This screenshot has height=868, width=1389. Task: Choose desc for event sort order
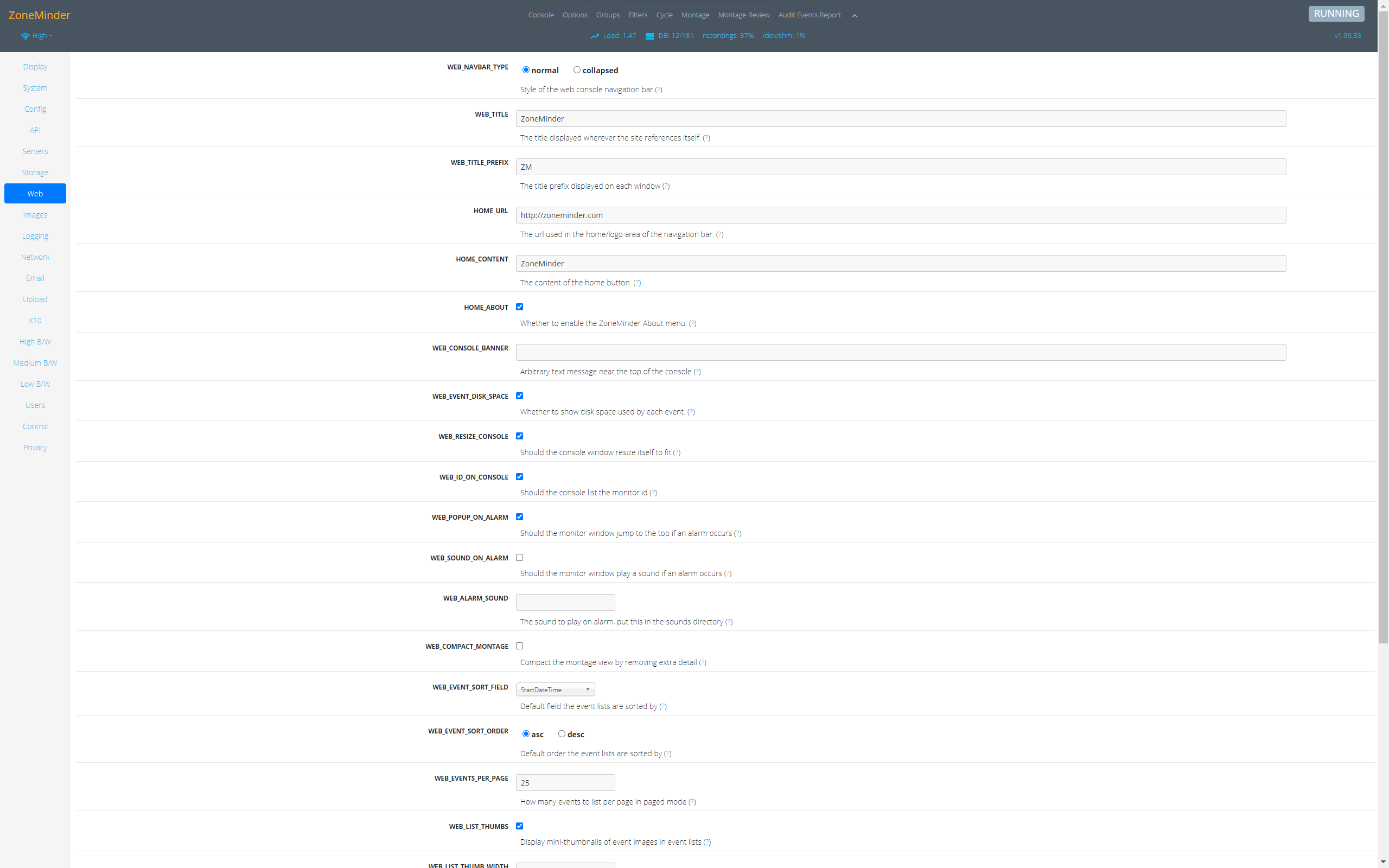tap(562, 733)
